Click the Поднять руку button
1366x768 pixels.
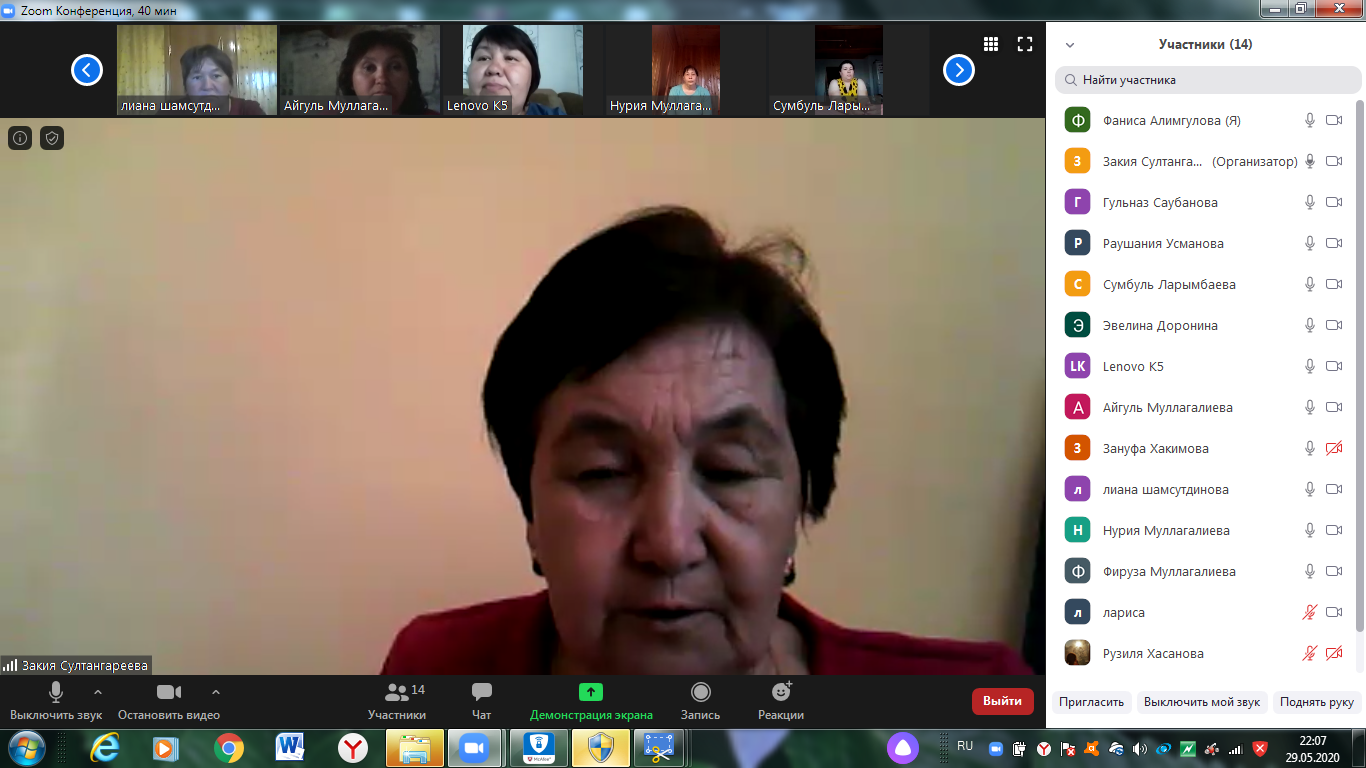coord(1316,702)
